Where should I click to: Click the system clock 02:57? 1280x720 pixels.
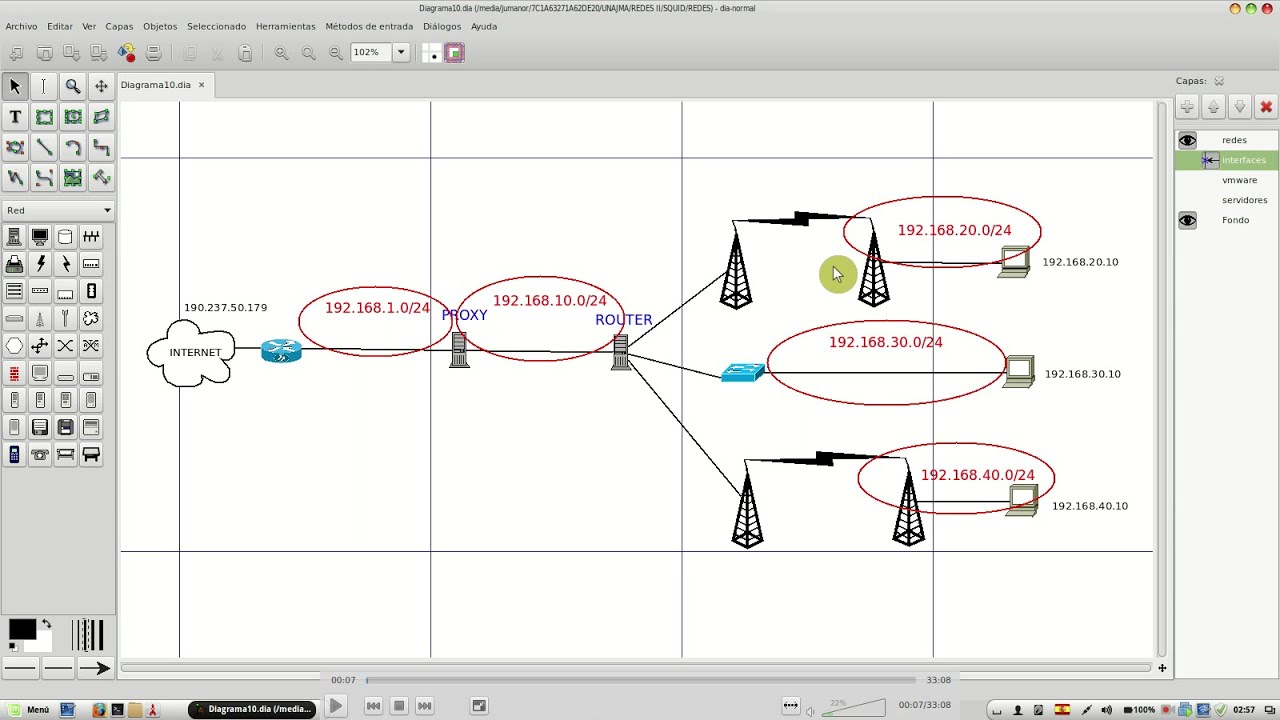1244,710
